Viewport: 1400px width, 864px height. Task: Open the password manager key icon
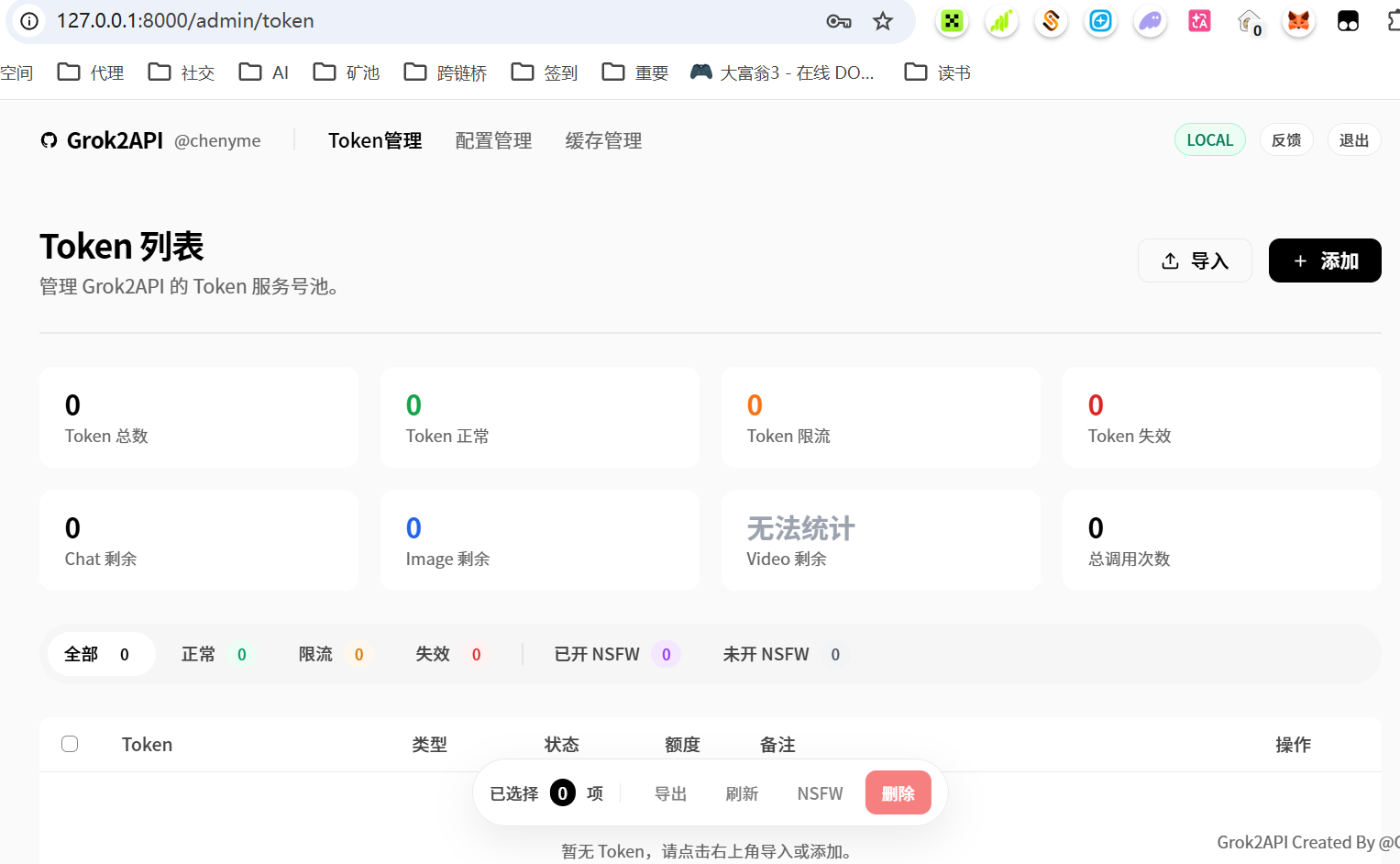point(838,21)
